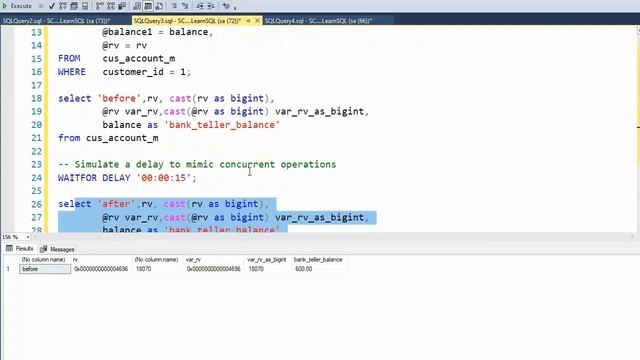Click 'customer_id' on line 16
The width and height of the screenshot is (640, 360).
(x=133, y=72)
